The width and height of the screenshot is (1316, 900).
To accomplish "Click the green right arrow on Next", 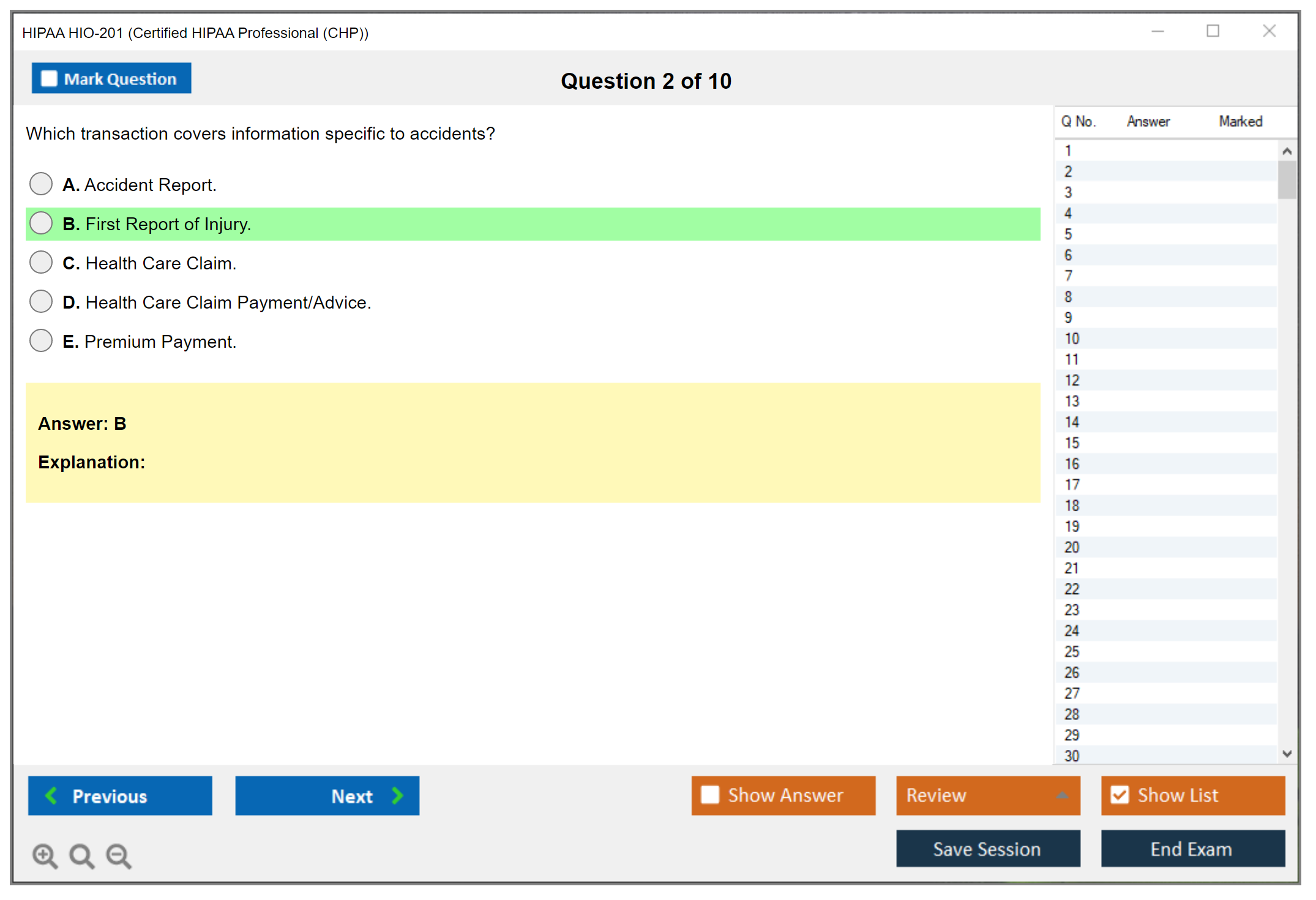I will pyautogui.click(x=397, y=795).
